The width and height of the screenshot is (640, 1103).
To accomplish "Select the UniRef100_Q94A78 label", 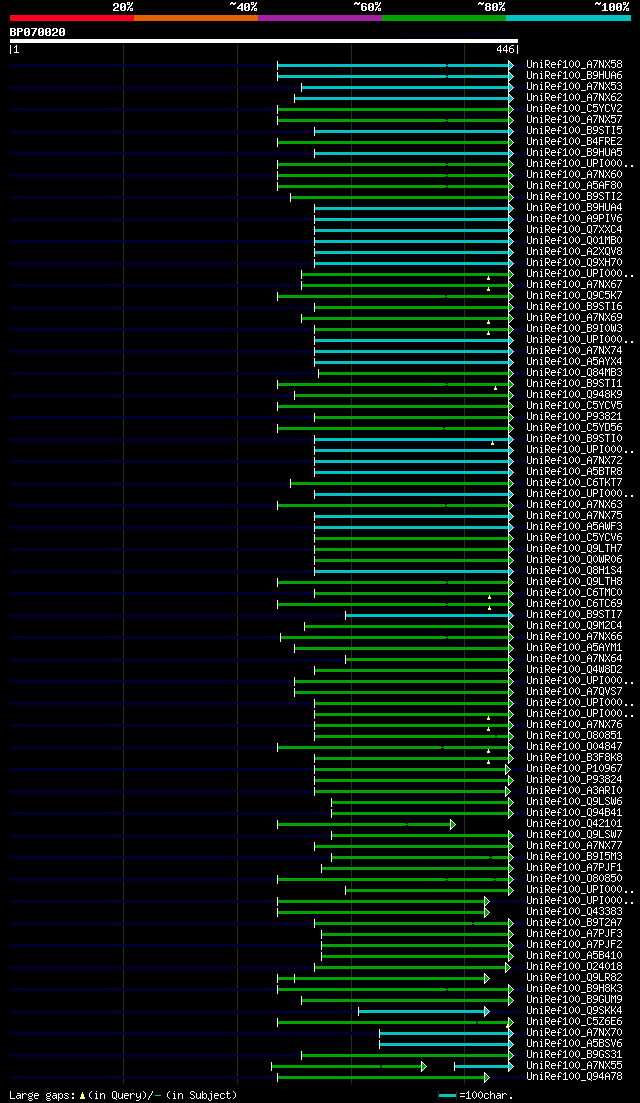I will coord(574,1077).
